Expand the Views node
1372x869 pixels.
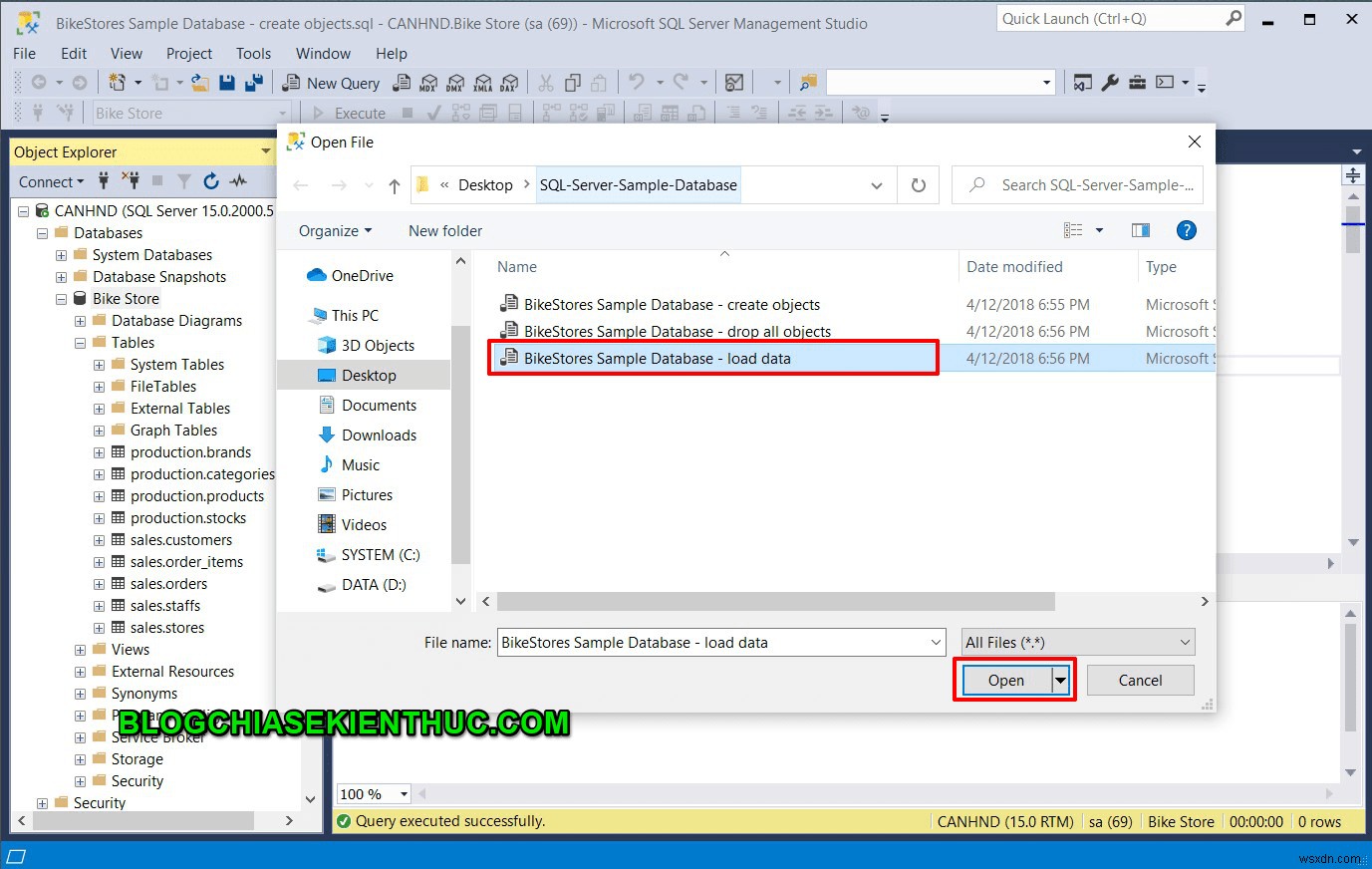[x=80, y=649]
